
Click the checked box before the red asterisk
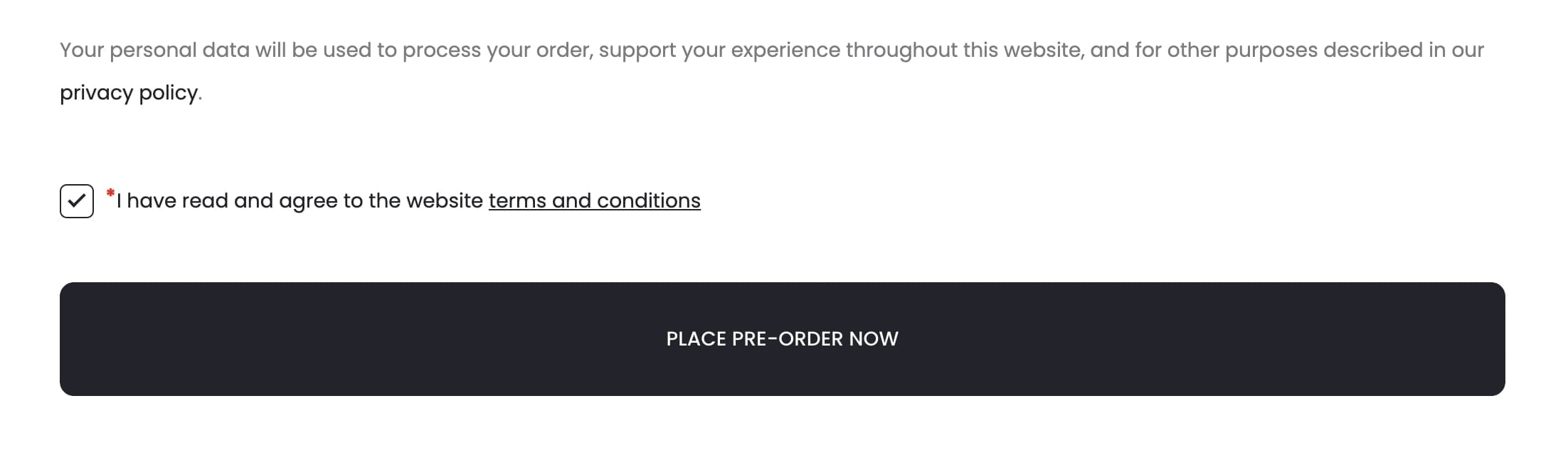[x=77, y=201]
